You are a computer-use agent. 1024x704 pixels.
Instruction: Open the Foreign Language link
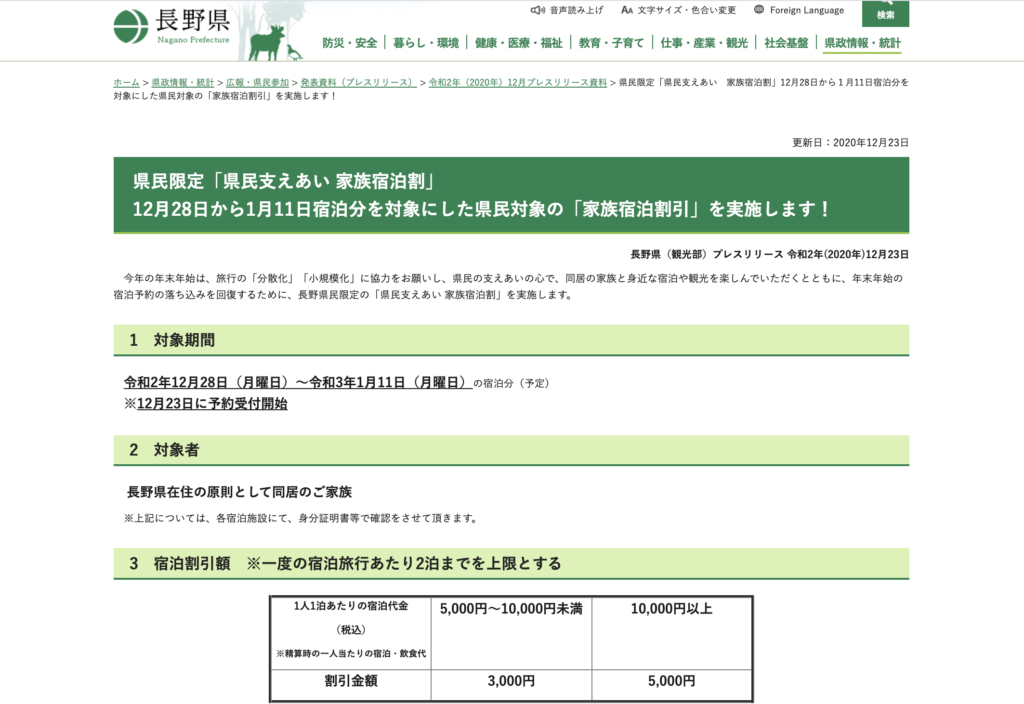tap(807, 10)
